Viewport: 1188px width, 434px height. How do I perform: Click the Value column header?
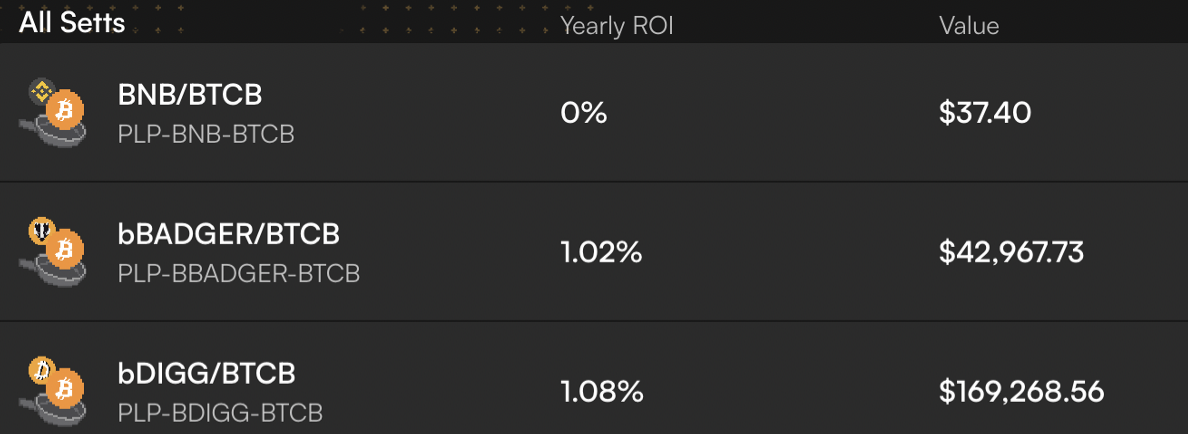[969, 26]
